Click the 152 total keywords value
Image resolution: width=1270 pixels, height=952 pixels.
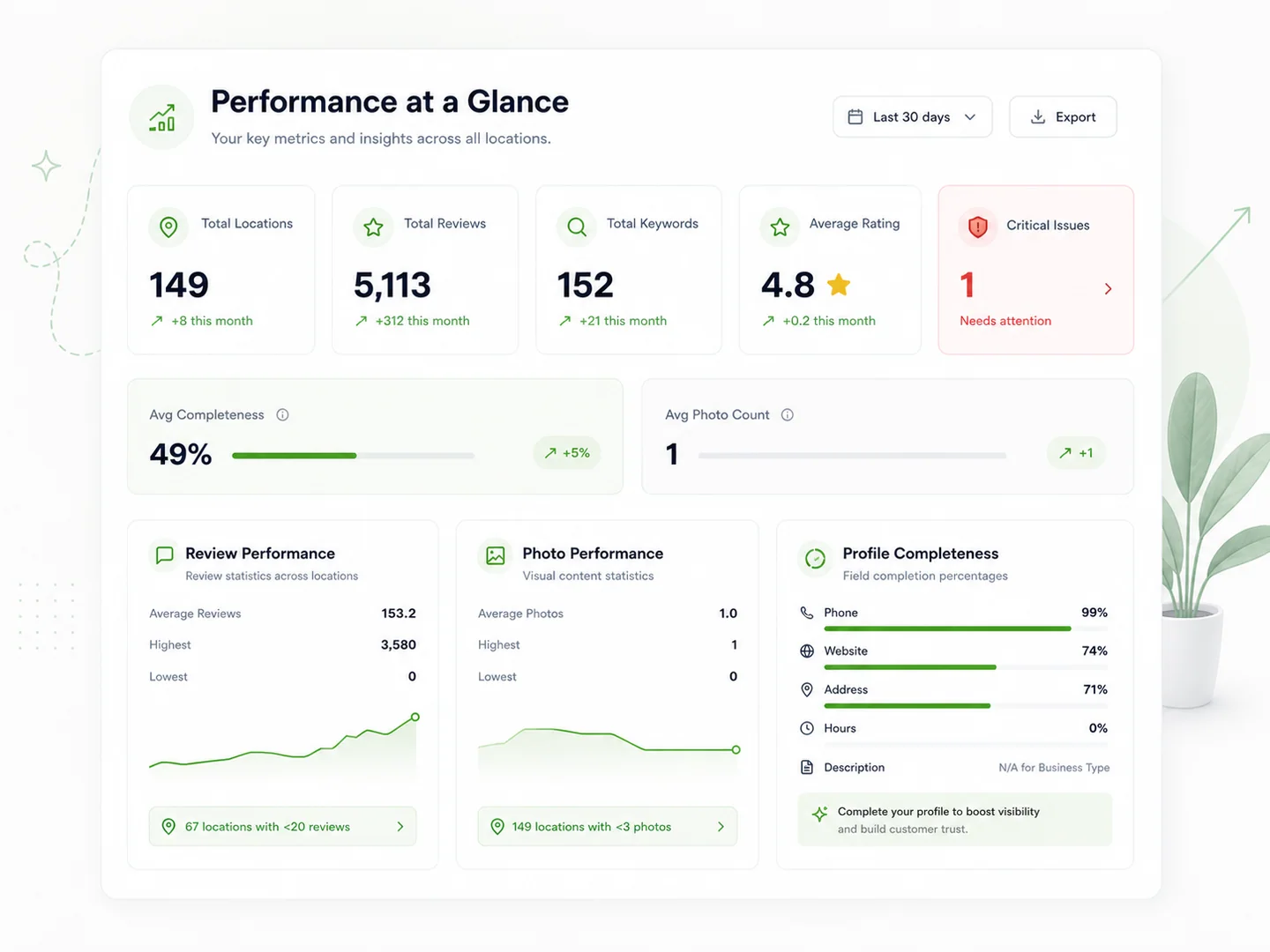[x=586, y=286]
